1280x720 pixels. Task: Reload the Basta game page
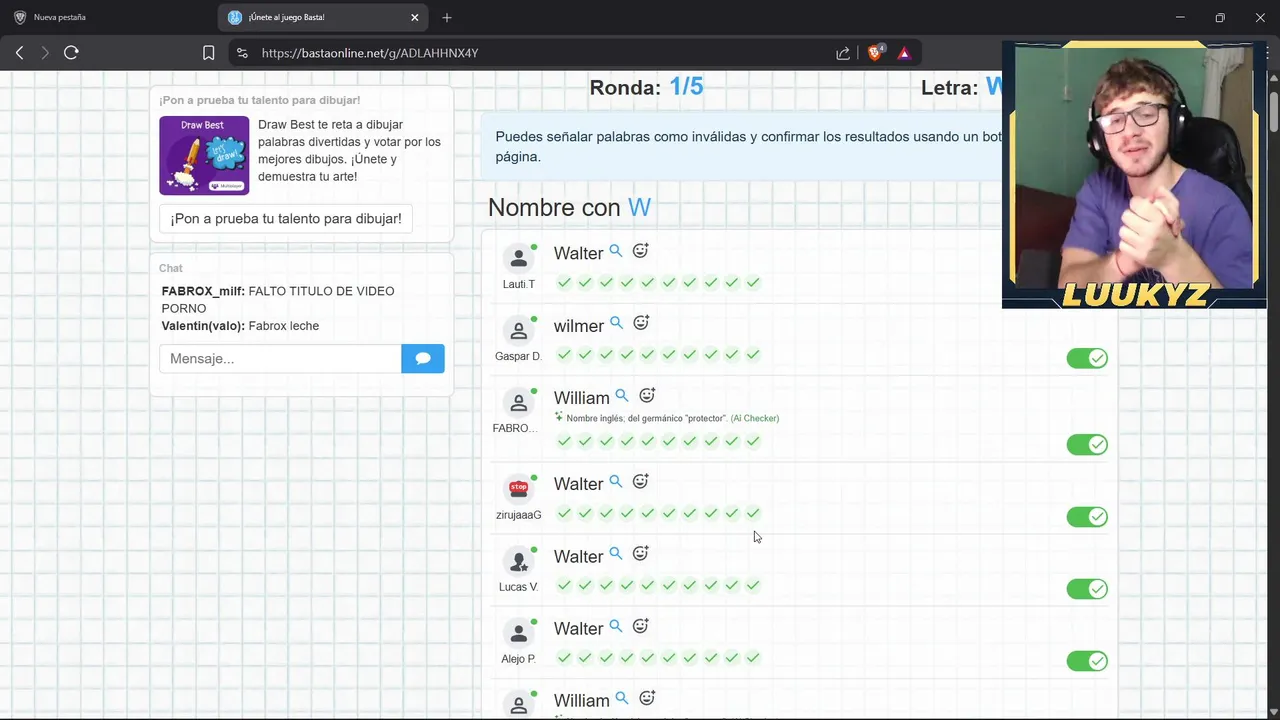[x=71, y=53]
